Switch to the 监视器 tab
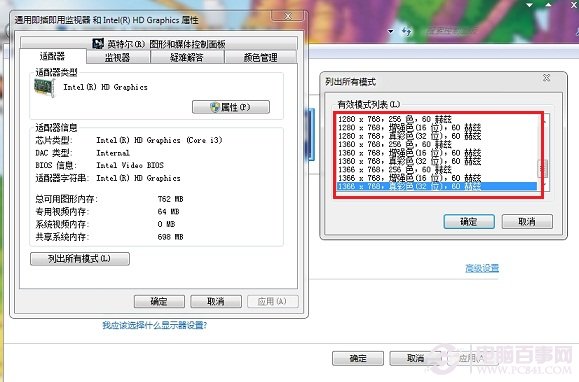Viewport: 579px width, 382px height. coord(118,58)
